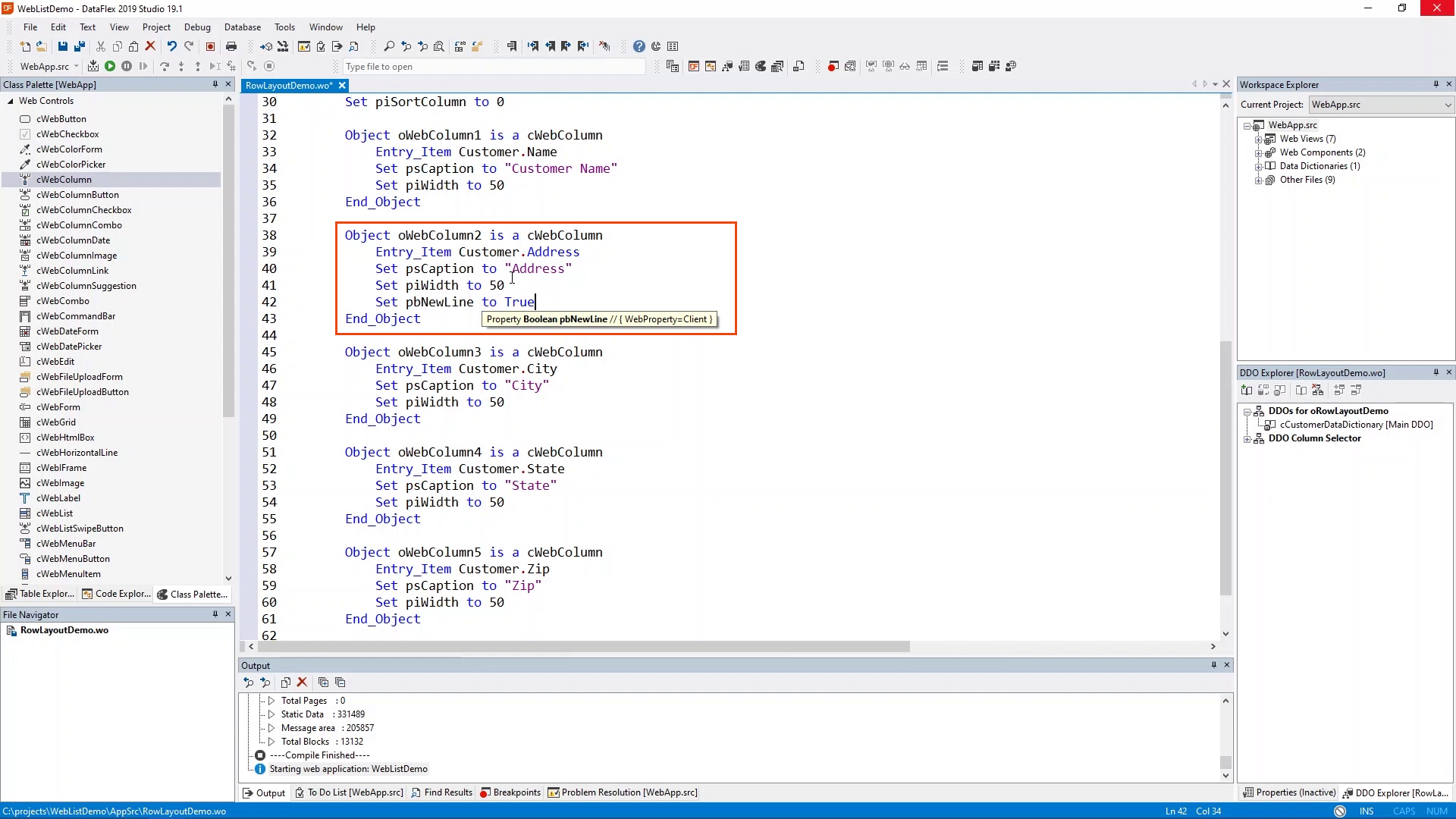Click the Find magnifier icon in toolbar

click(389, 46)
